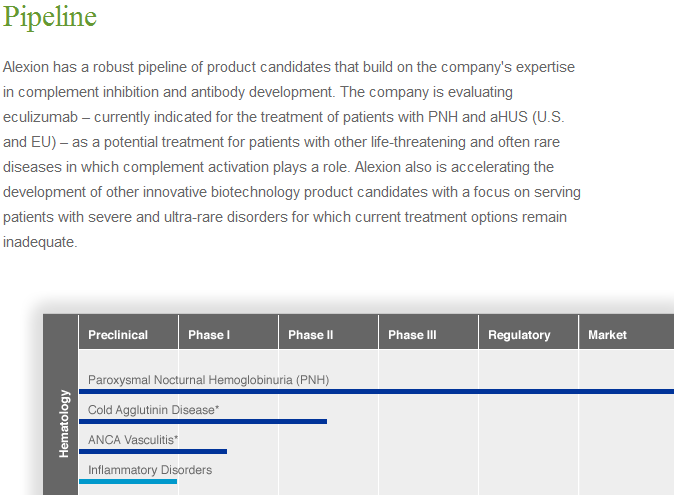This screenshot has height=495, width=674.
Task: Click the paragraph's first line starting with Alexion
Action: (x=289, y=67)
